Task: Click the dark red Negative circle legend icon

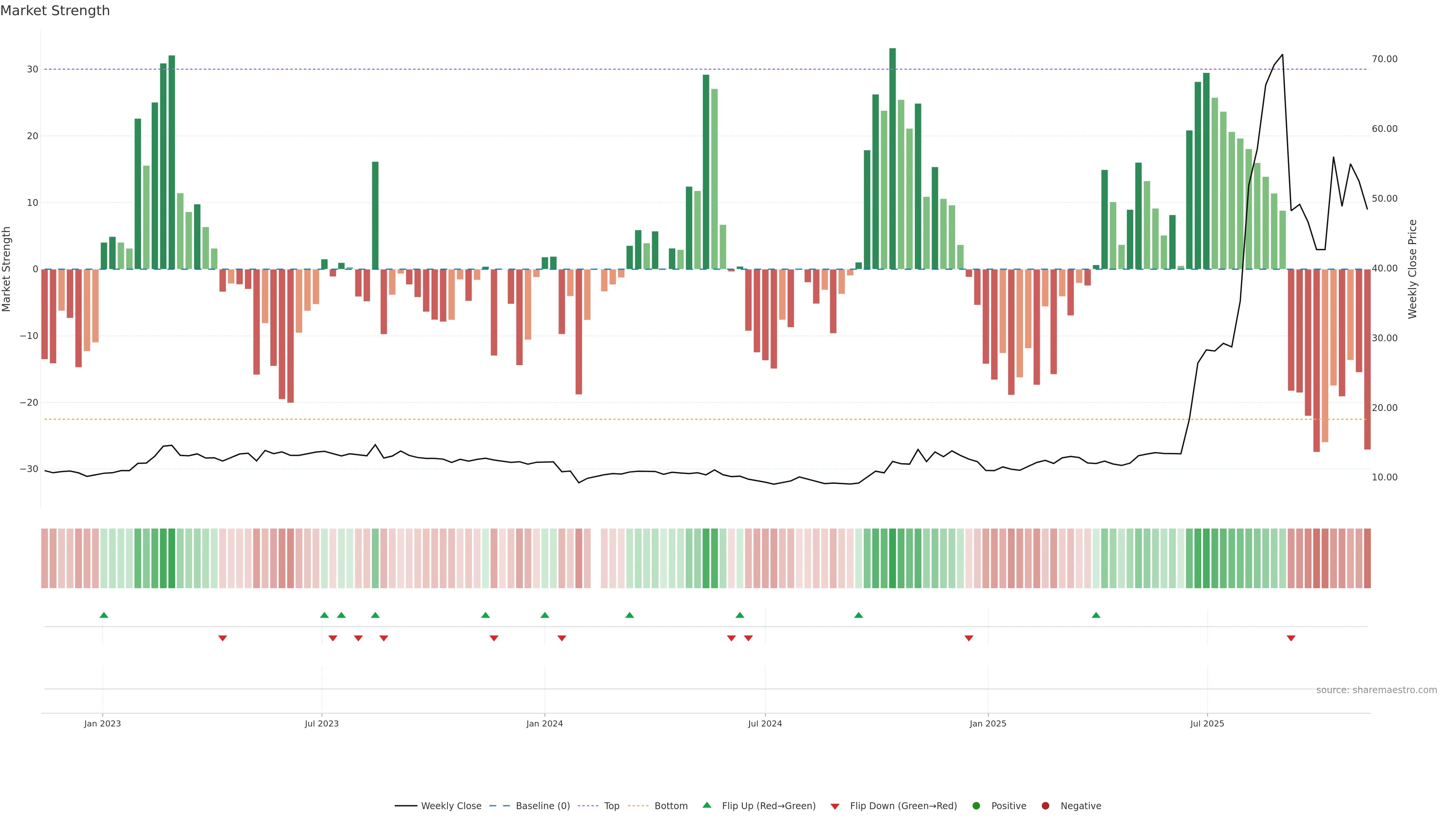Action: click(1045, 805)
